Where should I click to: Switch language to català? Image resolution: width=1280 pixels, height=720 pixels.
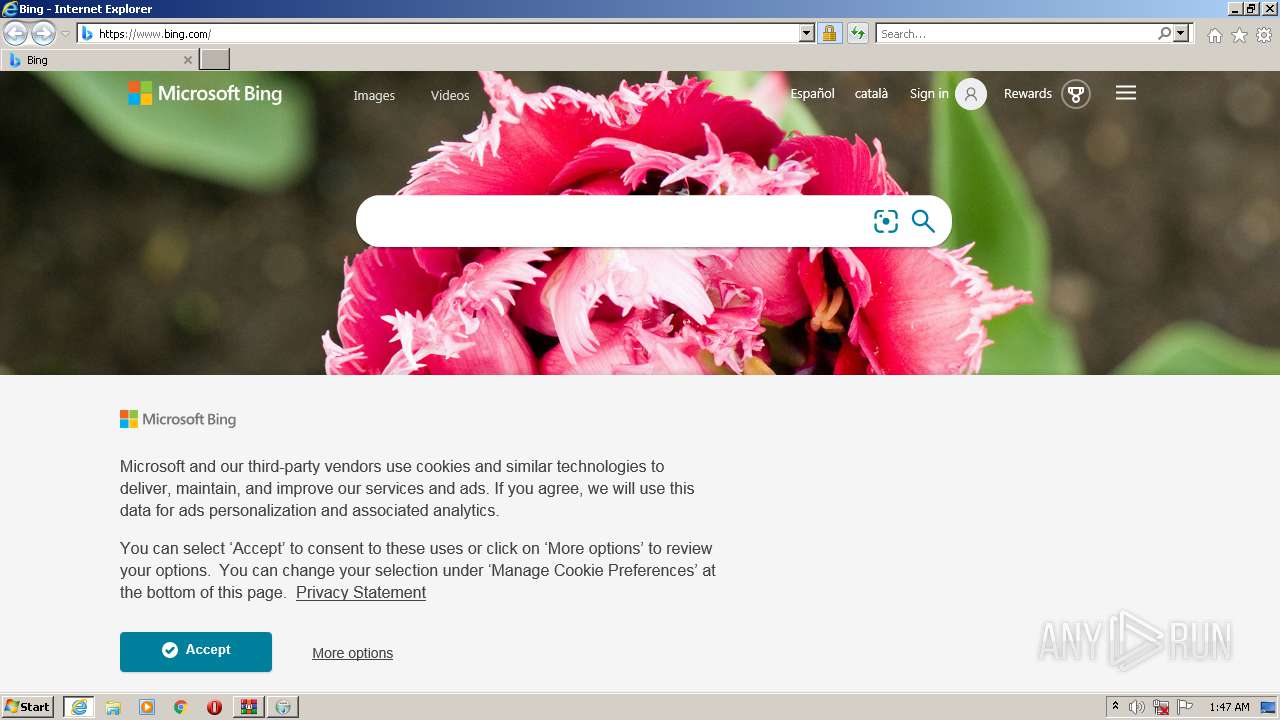[x=871, y=94]
